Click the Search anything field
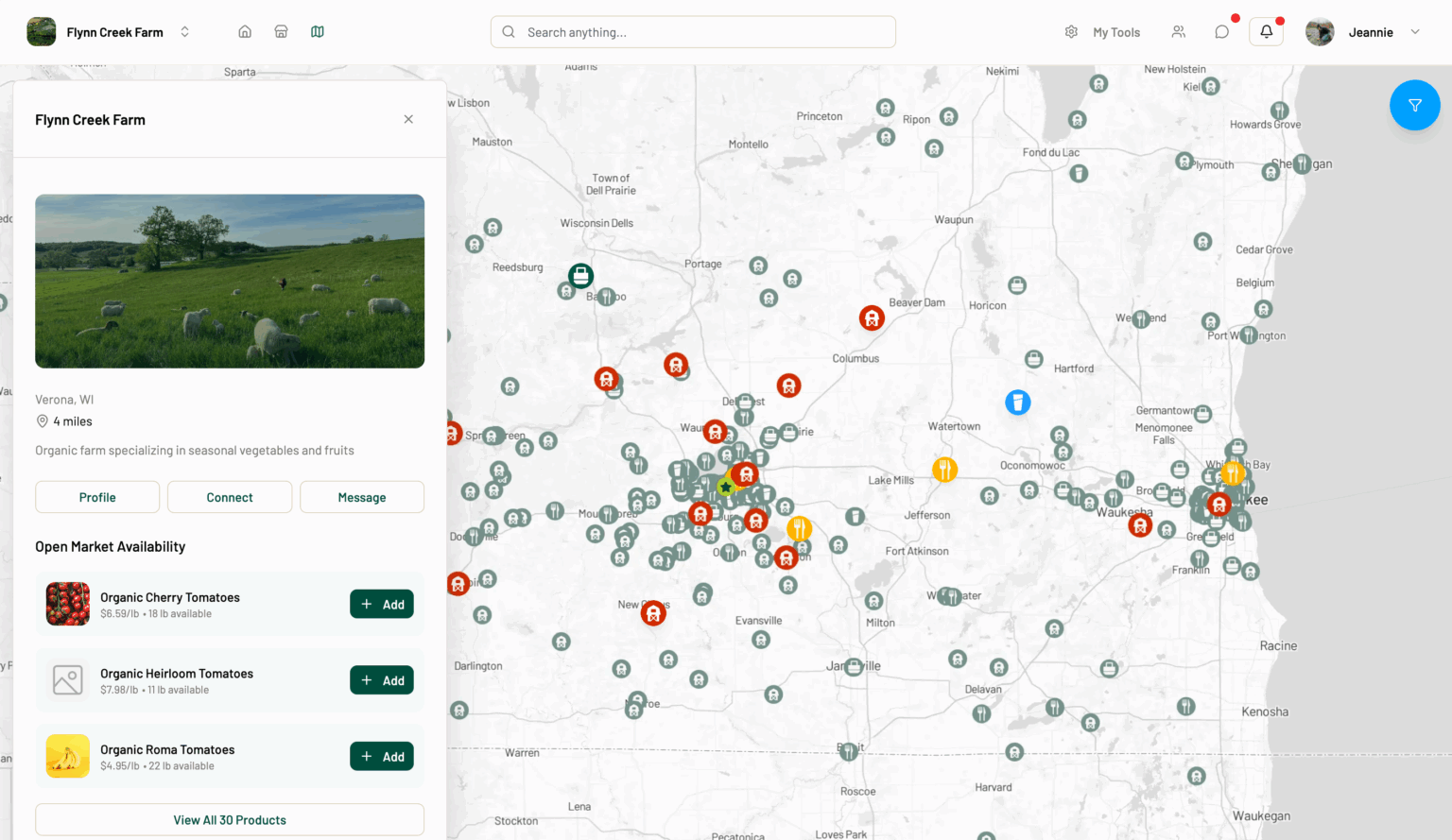This screenshot has height=840, width=1452. 693,32
